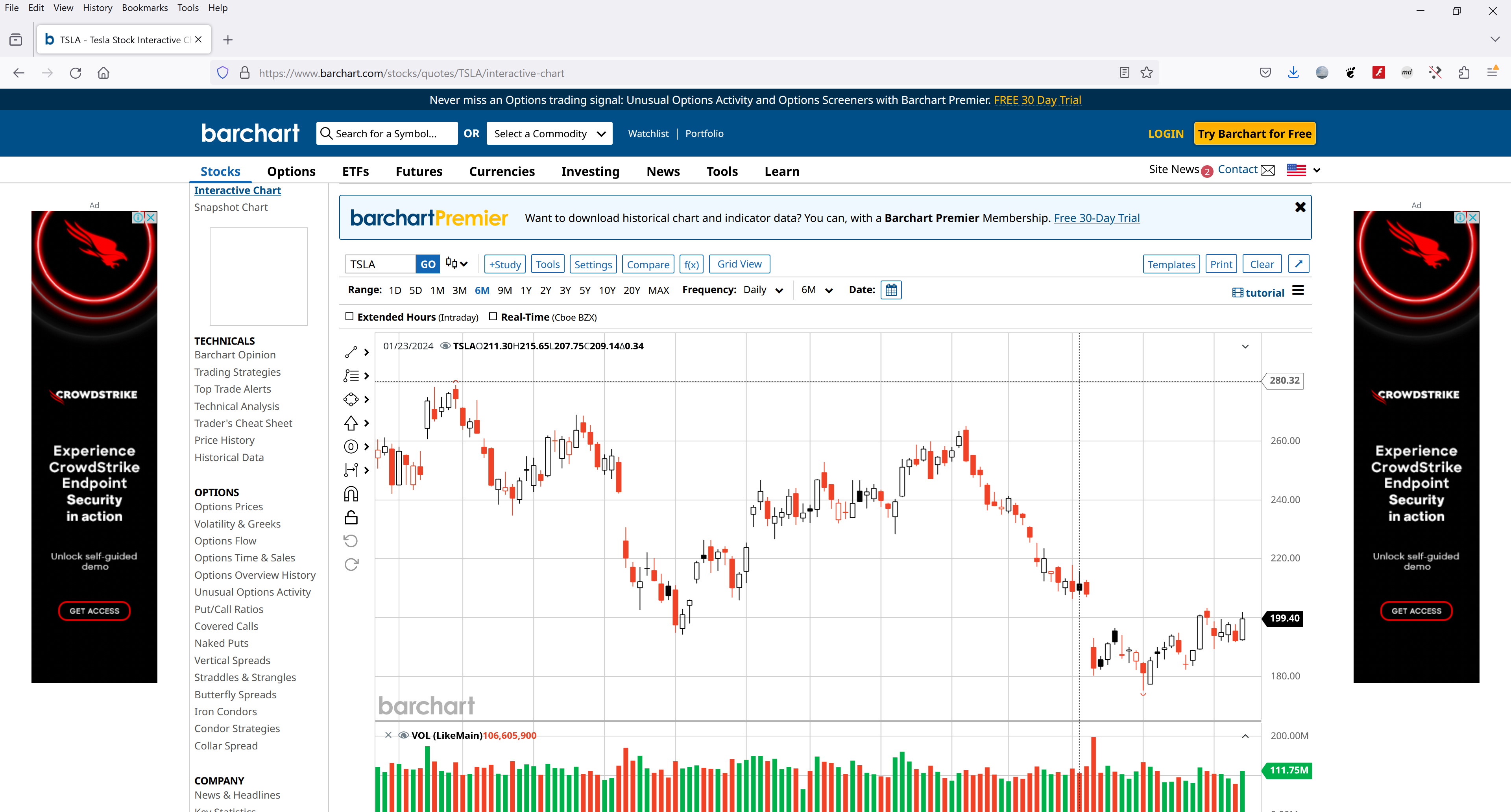Open Firefox list all tabs chevron

pyautogui.click(x=1494, y=39)
